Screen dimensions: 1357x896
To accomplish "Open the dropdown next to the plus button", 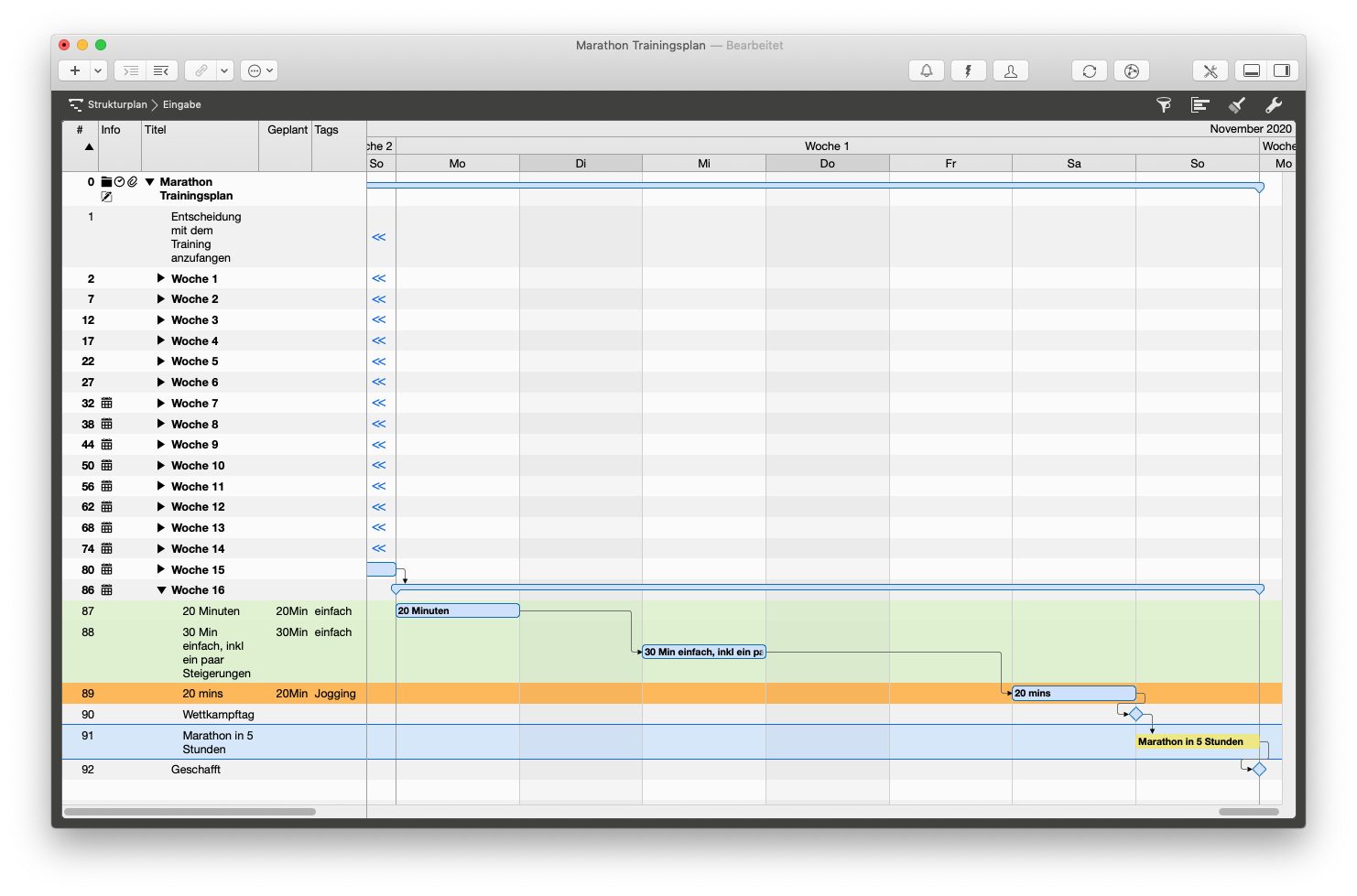I will 97,70.
